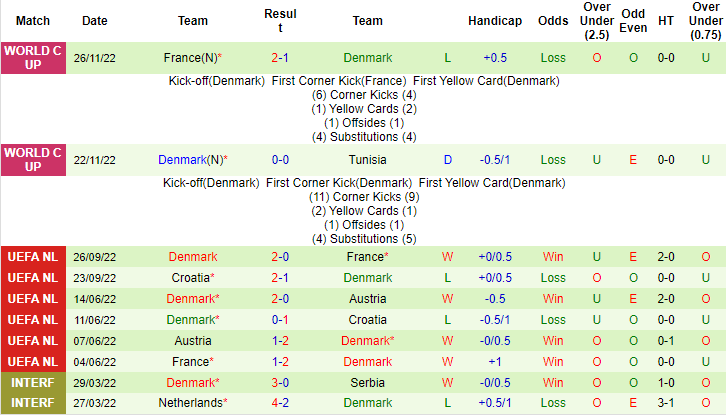Click the HT column header
The height and width of the screenshot is (415, 726).
tap(665, 21)
